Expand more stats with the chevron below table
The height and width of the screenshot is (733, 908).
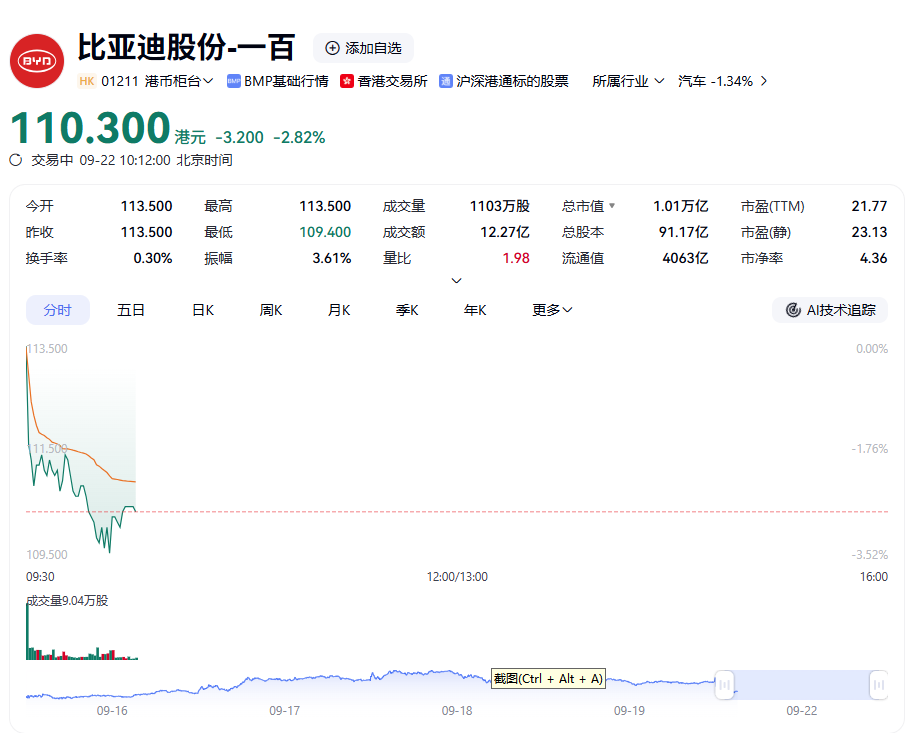click(456, 281)
